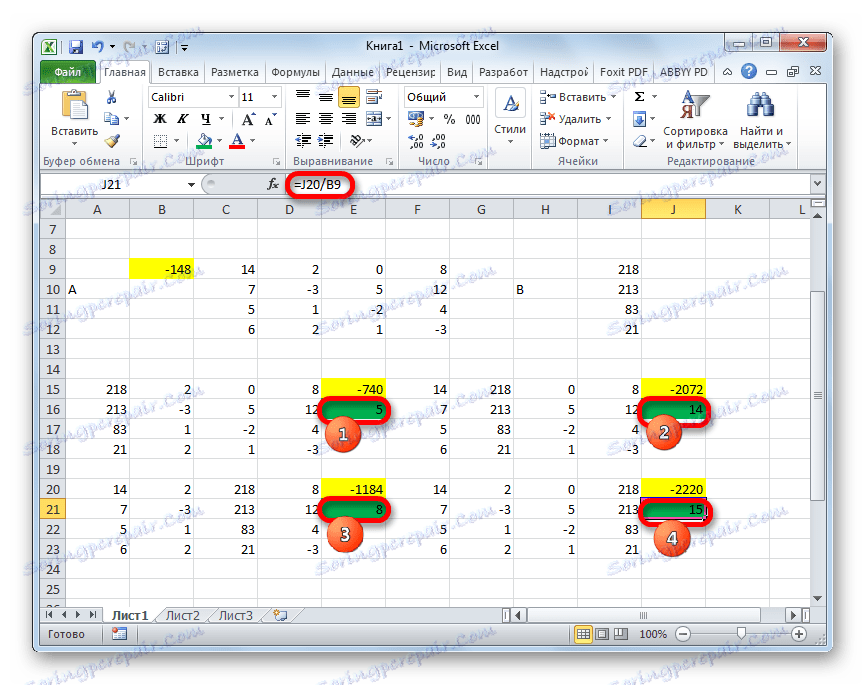866x685 pixels.
Task: Select Page Layout view in status bar
Action: pos(602,634)
